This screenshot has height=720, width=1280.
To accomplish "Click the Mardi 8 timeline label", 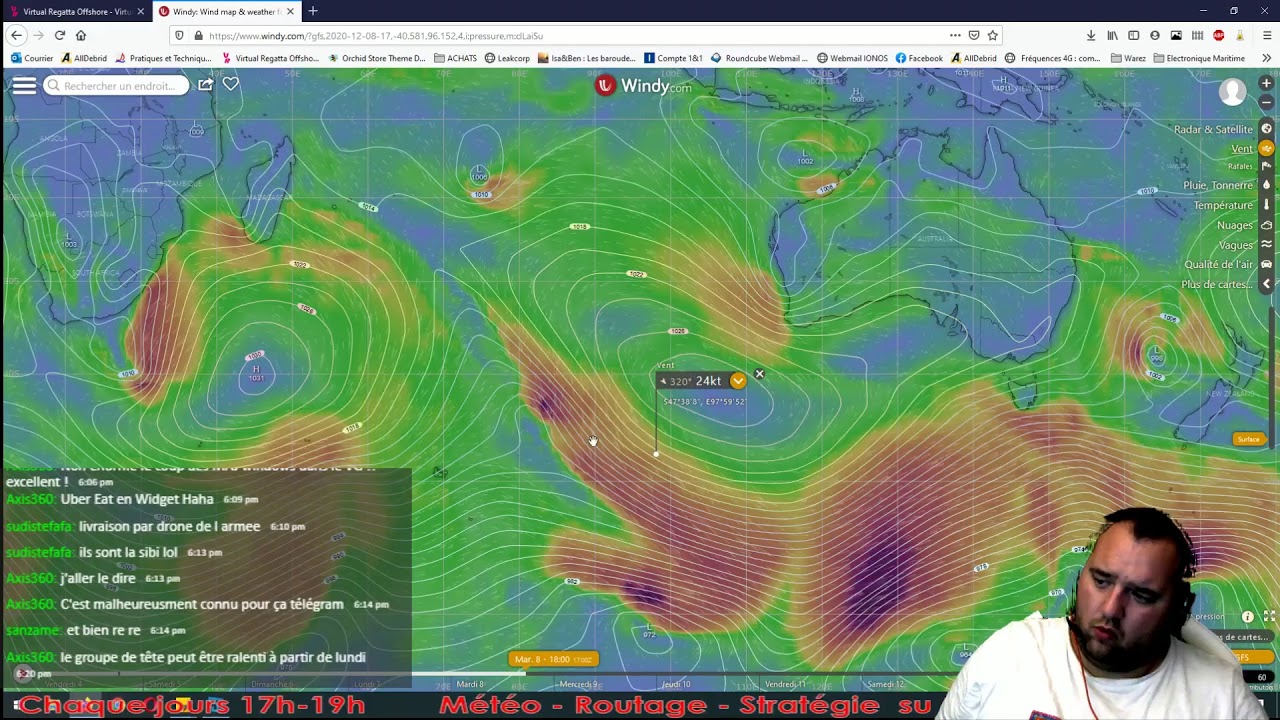I will click(470, 684).
